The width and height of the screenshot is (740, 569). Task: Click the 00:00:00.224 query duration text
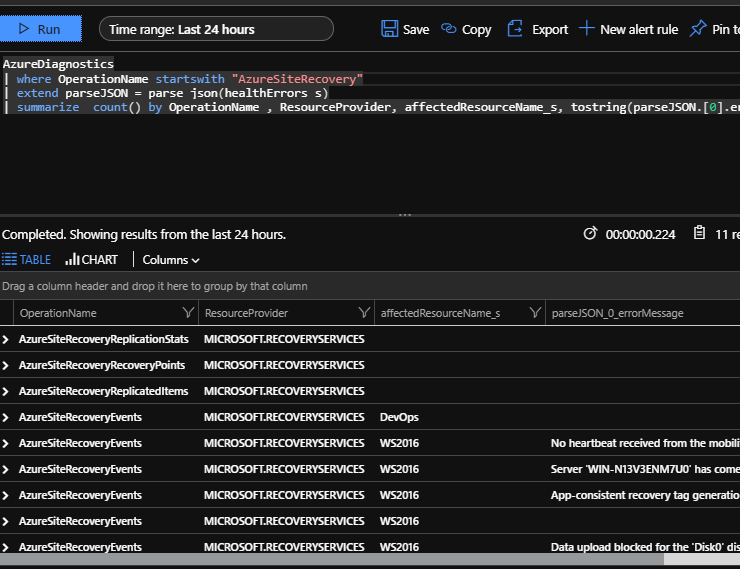point(640,234)
